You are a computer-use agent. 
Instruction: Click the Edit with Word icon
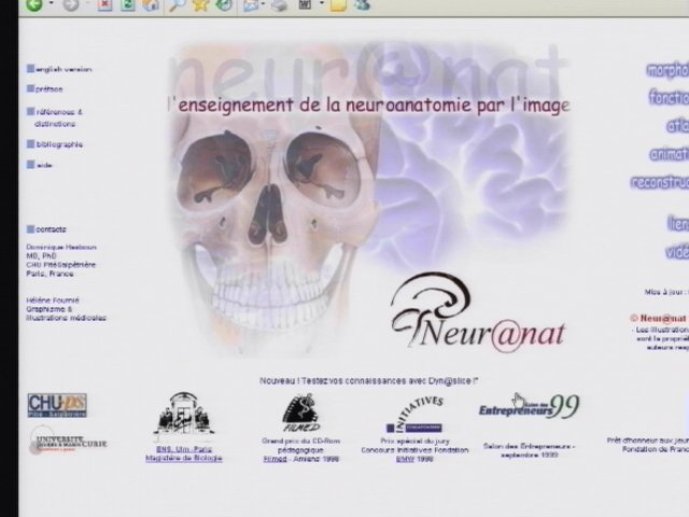coord(305,4)
